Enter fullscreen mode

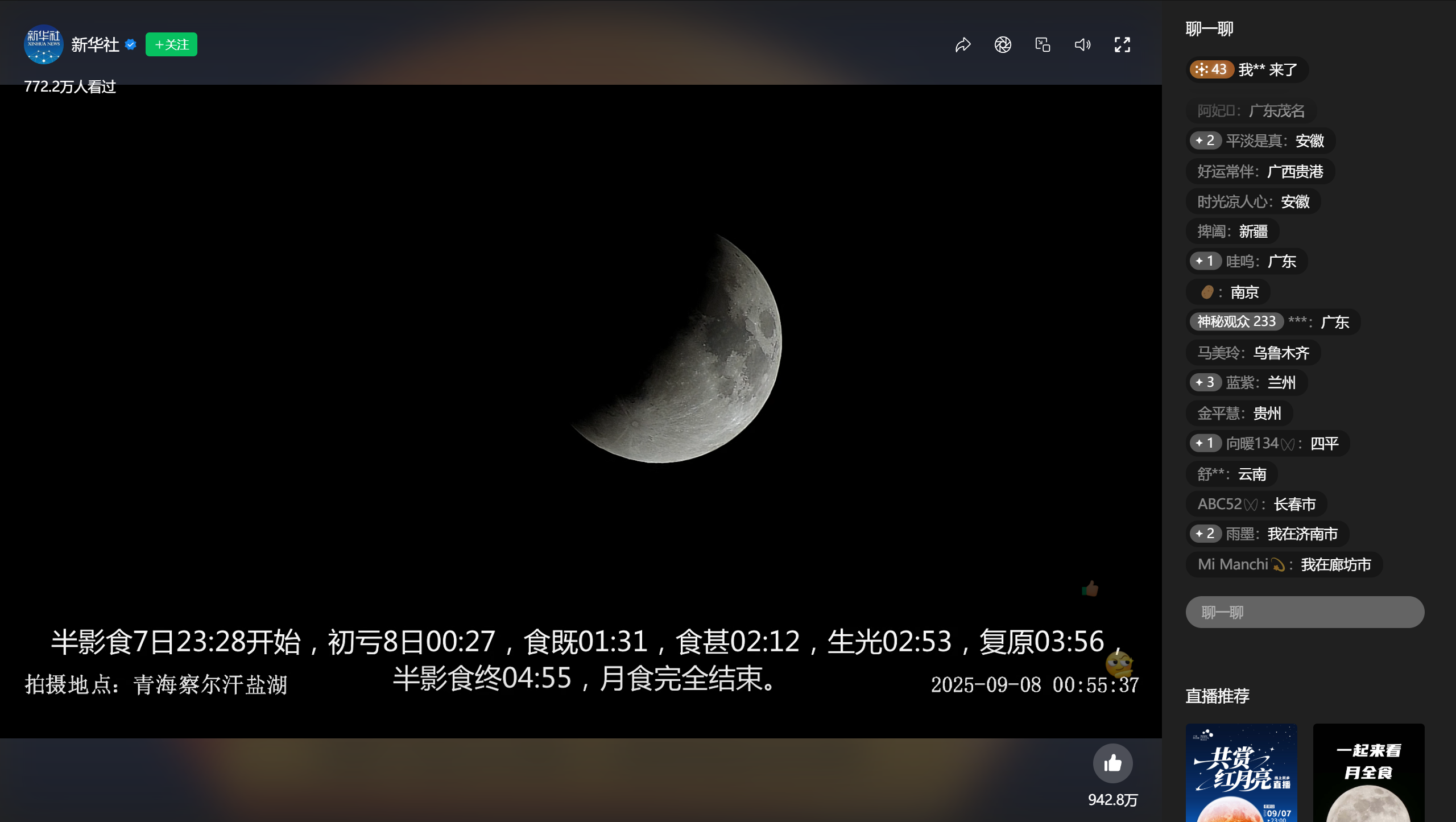1122,44
